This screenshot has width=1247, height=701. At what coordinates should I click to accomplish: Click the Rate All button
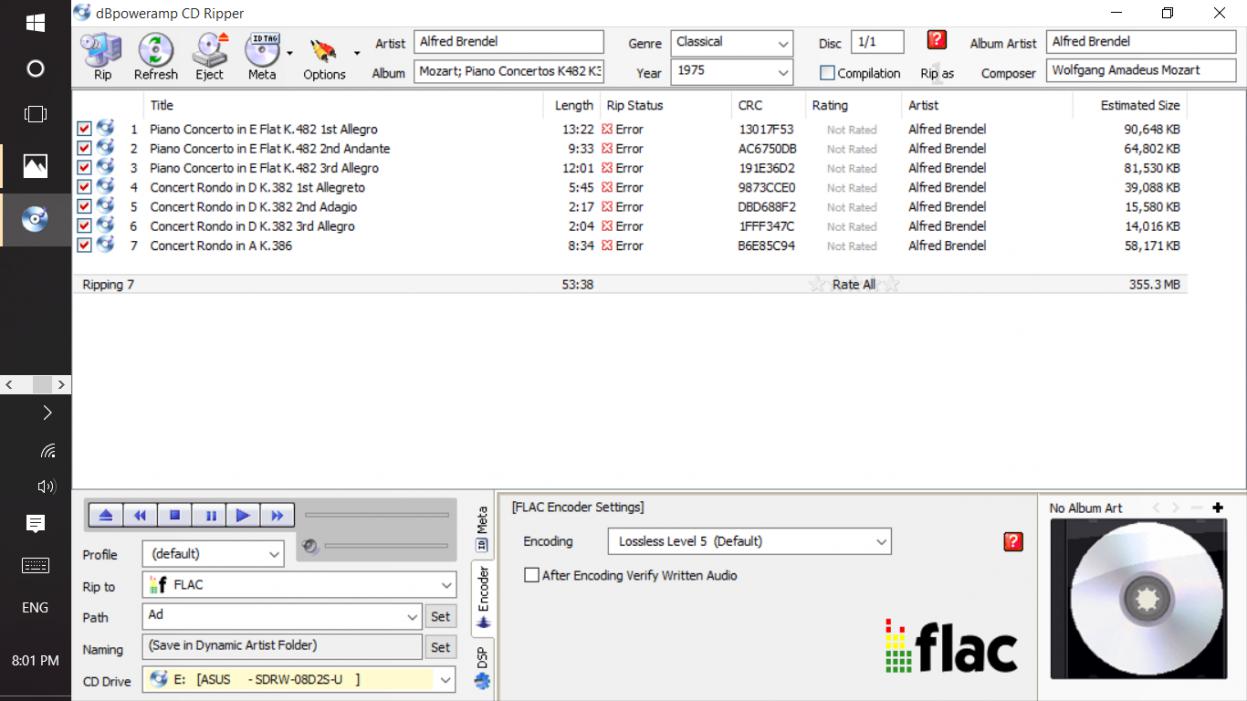click(853, 285)
